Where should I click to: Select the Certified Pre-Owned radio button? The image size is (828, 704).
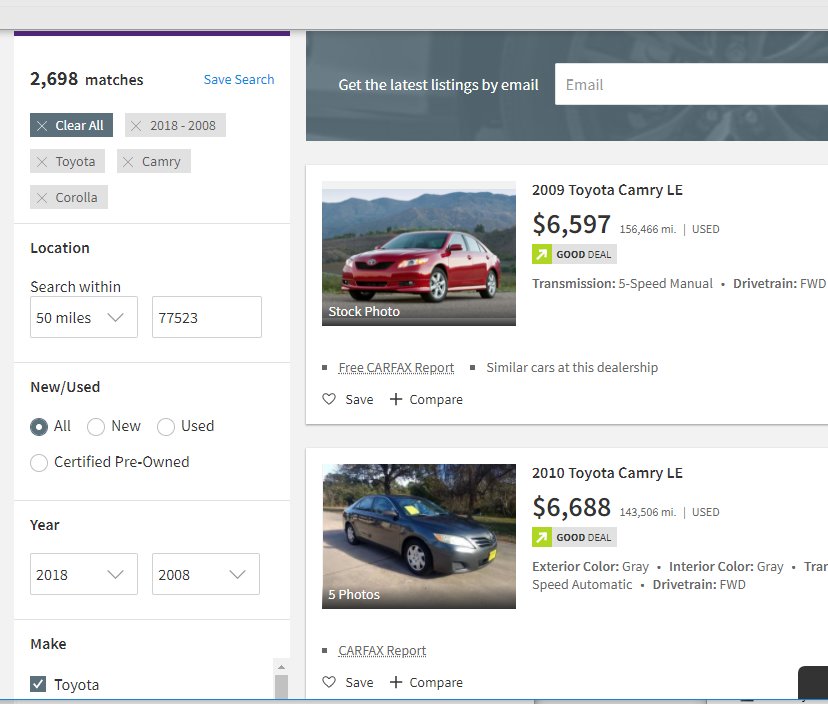(x=39, y=462)
